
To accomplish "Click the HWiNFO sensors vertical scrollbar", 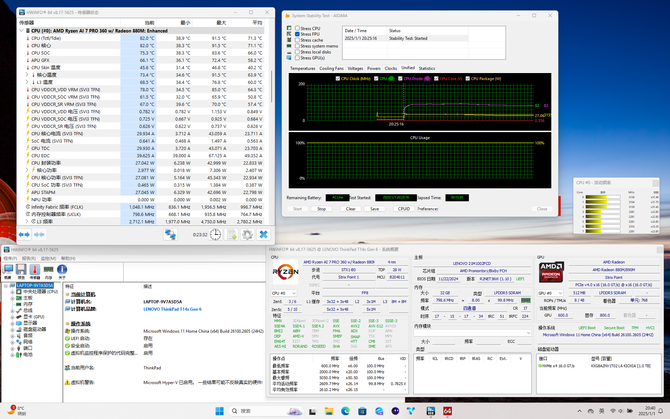I will (x=272, y=86).
